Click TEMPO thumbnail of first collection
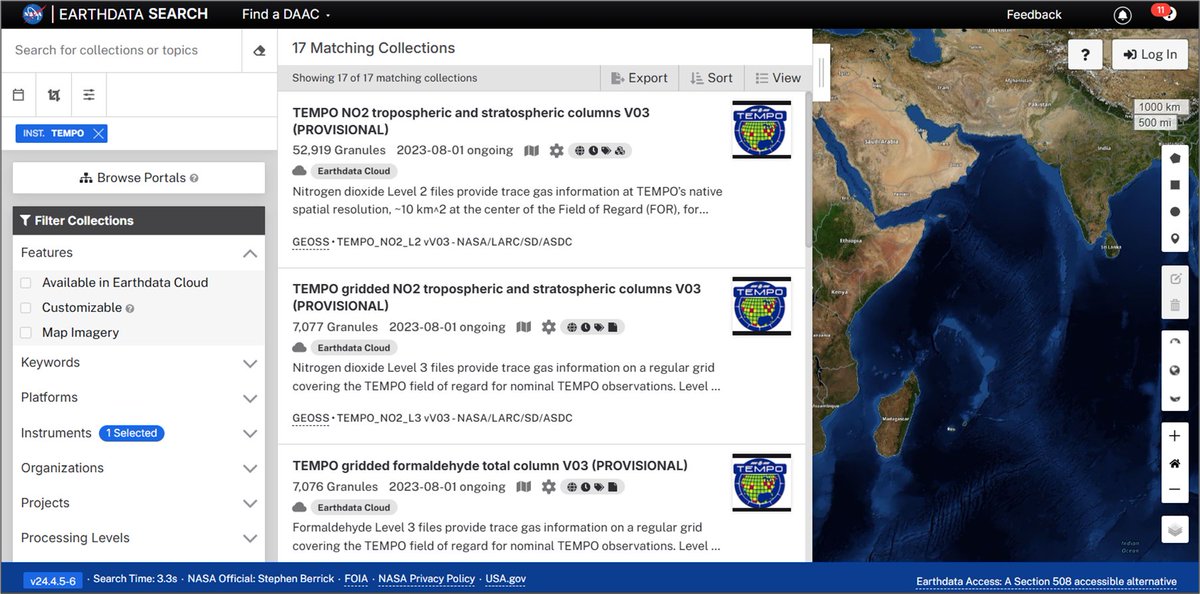The width and height of the screenshot is (1200, 594). [x=761, y=130]
